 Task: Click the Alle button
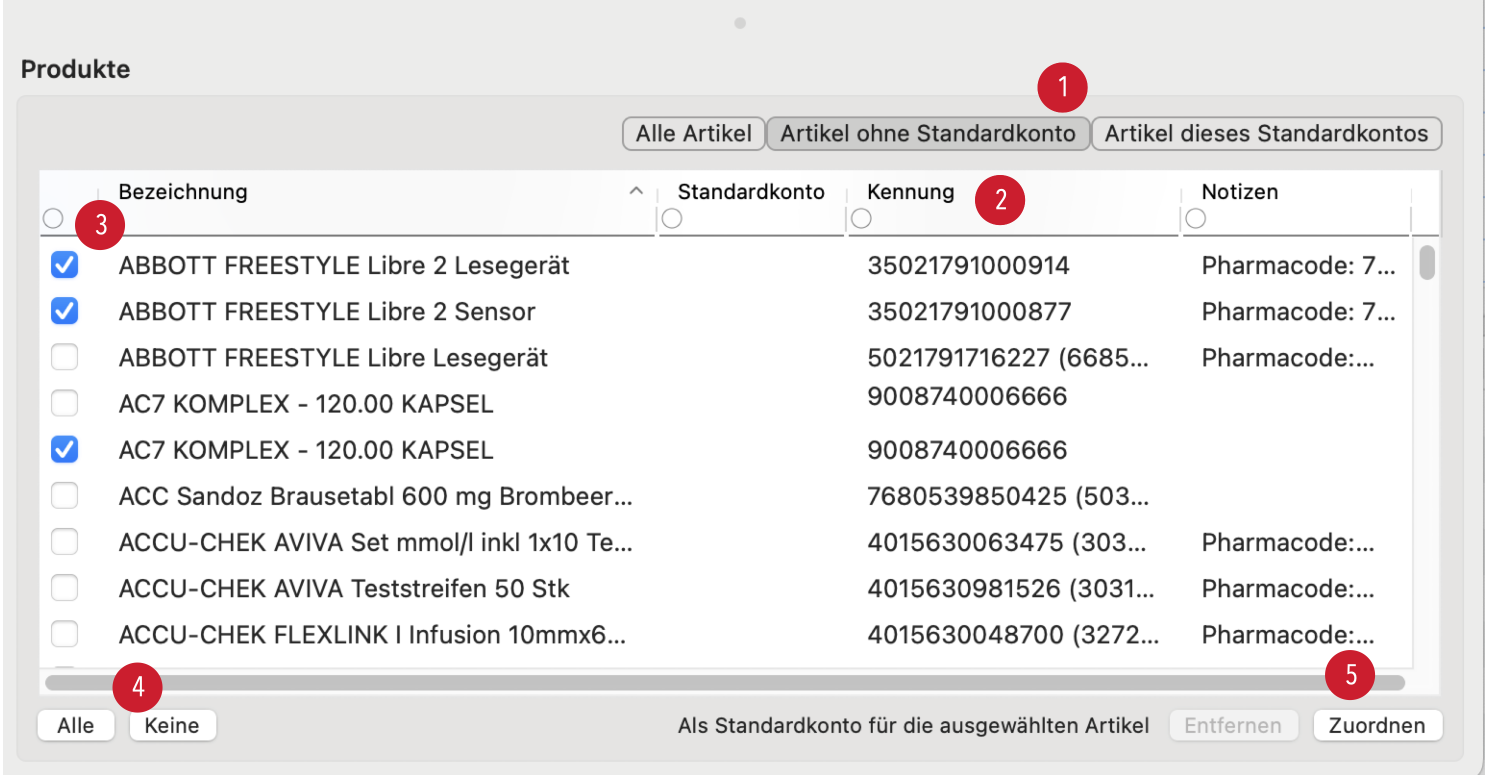tap(76, 725)
